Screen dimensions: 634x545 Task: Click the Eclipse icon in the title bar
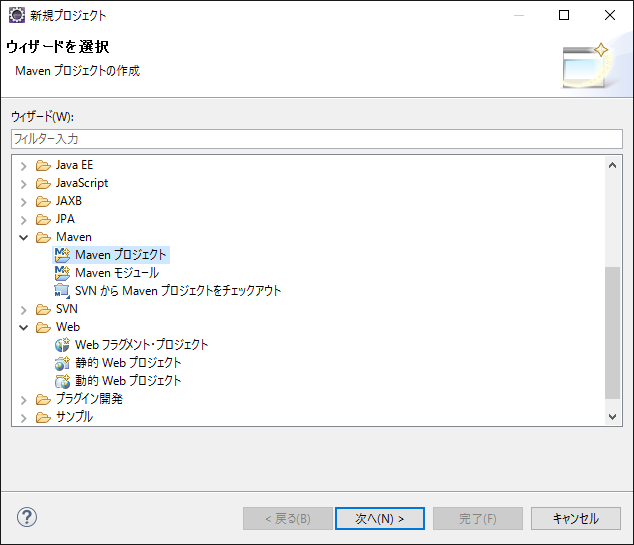[x=17, y=15]
